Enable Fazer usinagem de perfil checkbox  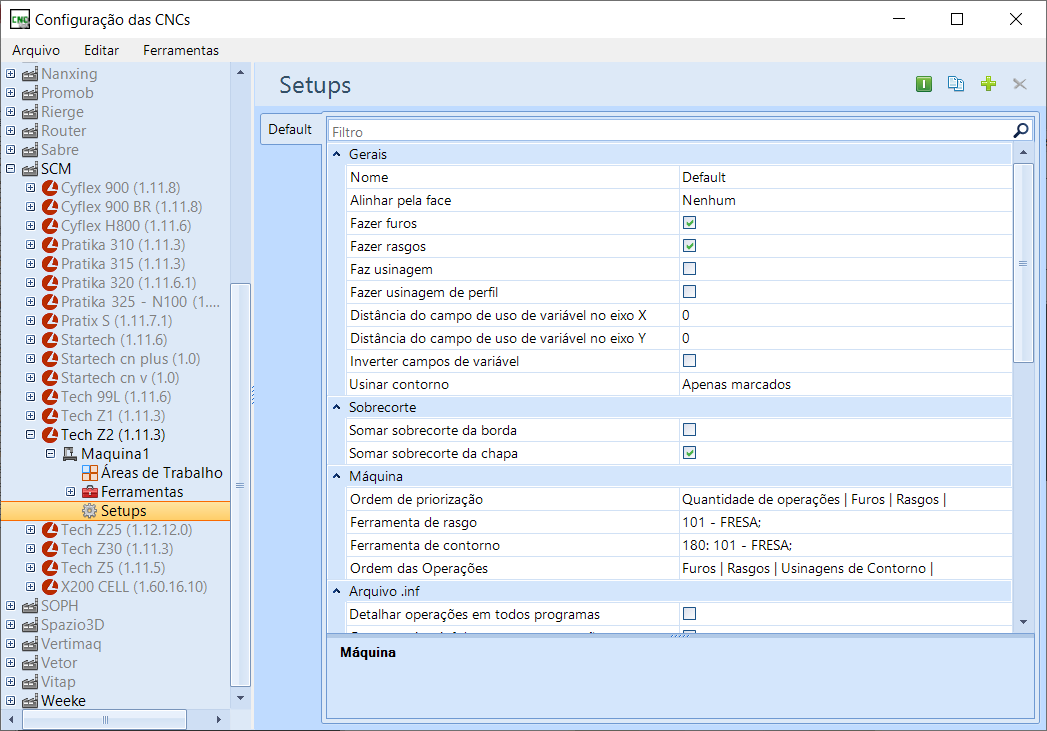pos(690,292)
